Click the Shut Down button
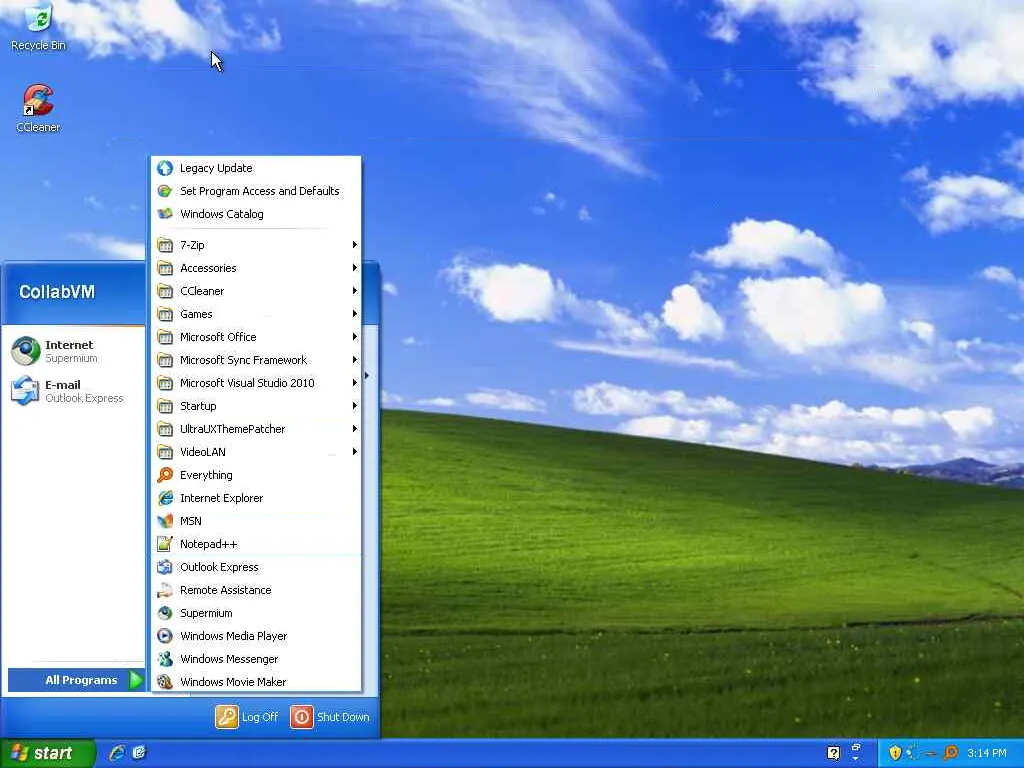This screenshot has height=768, width=1024. click(x=330, y=716)
